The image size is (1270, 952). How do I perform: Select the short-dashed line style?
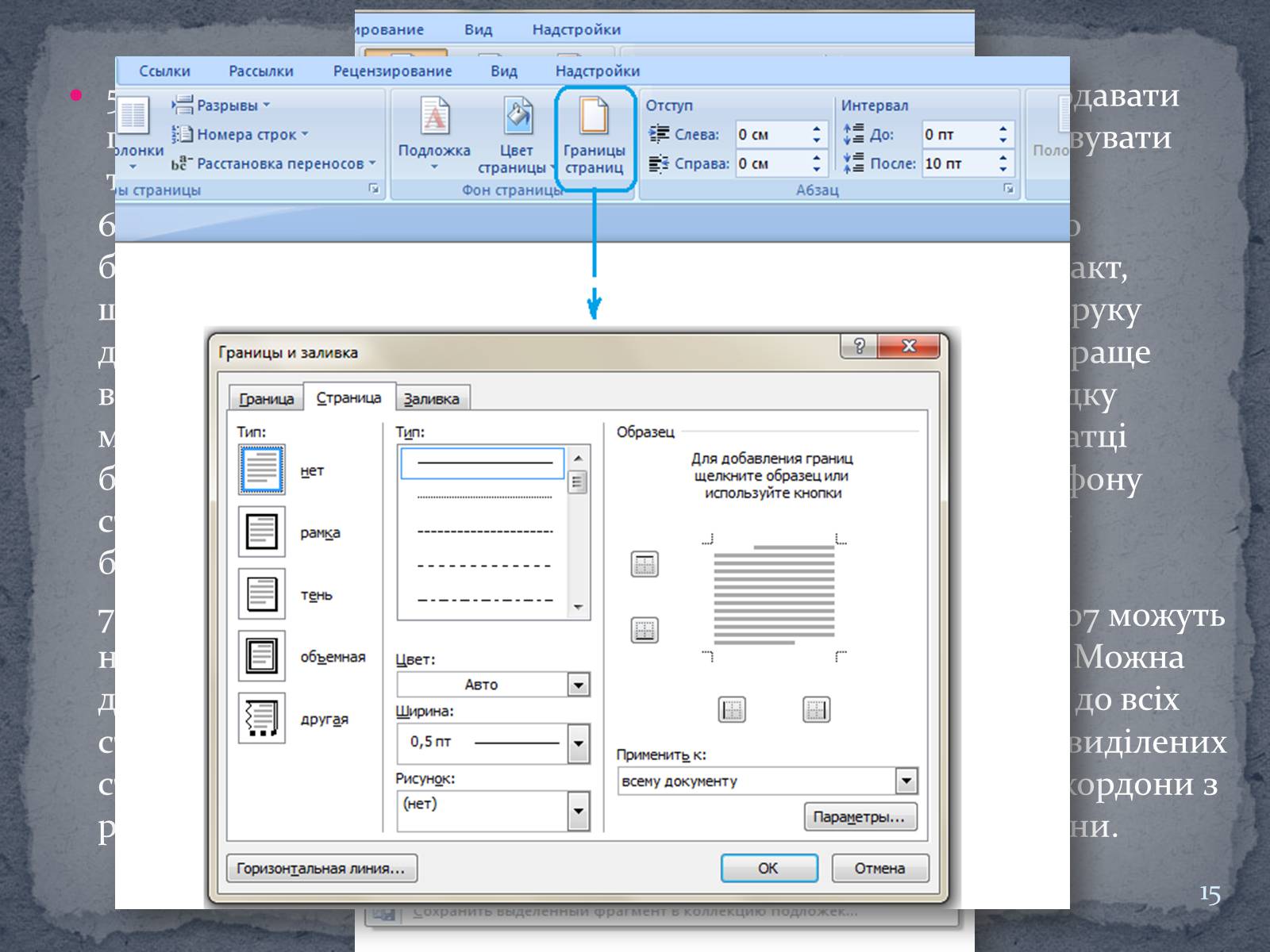tap(483, 532)
